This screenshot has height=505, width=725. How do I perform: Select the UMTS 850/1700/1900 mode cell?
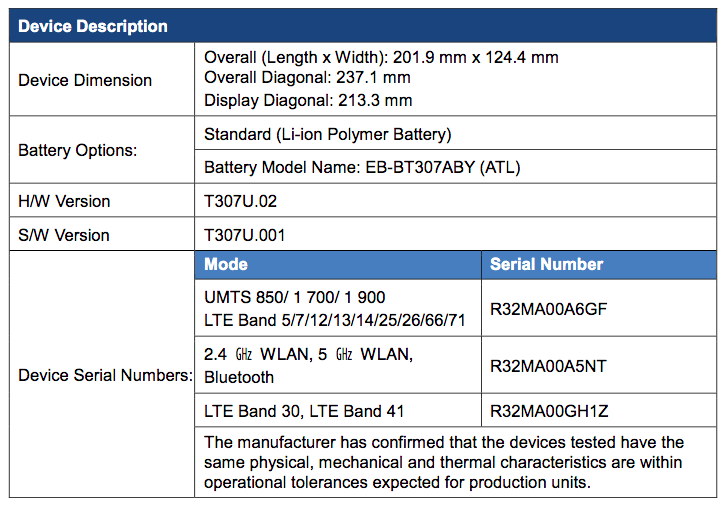(295, 297)
